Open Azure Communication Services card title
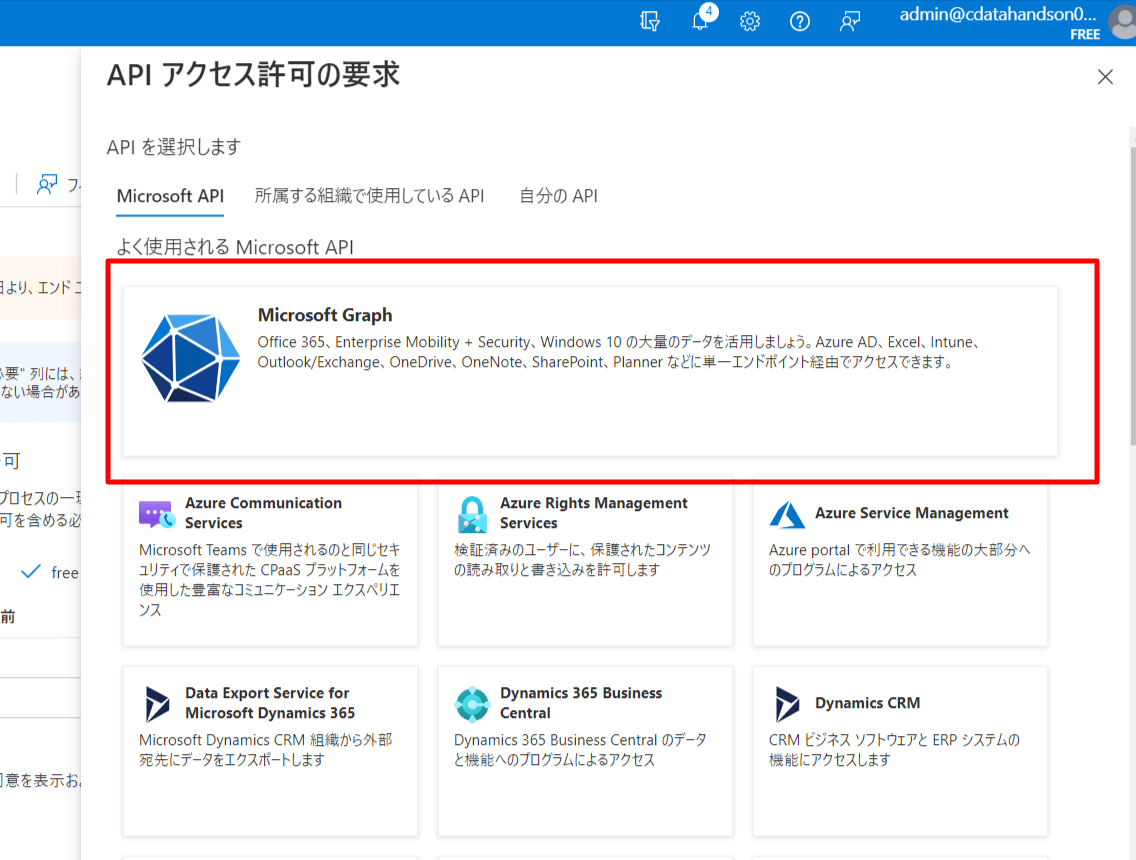The image size is (1136, 860). point(263,513)
